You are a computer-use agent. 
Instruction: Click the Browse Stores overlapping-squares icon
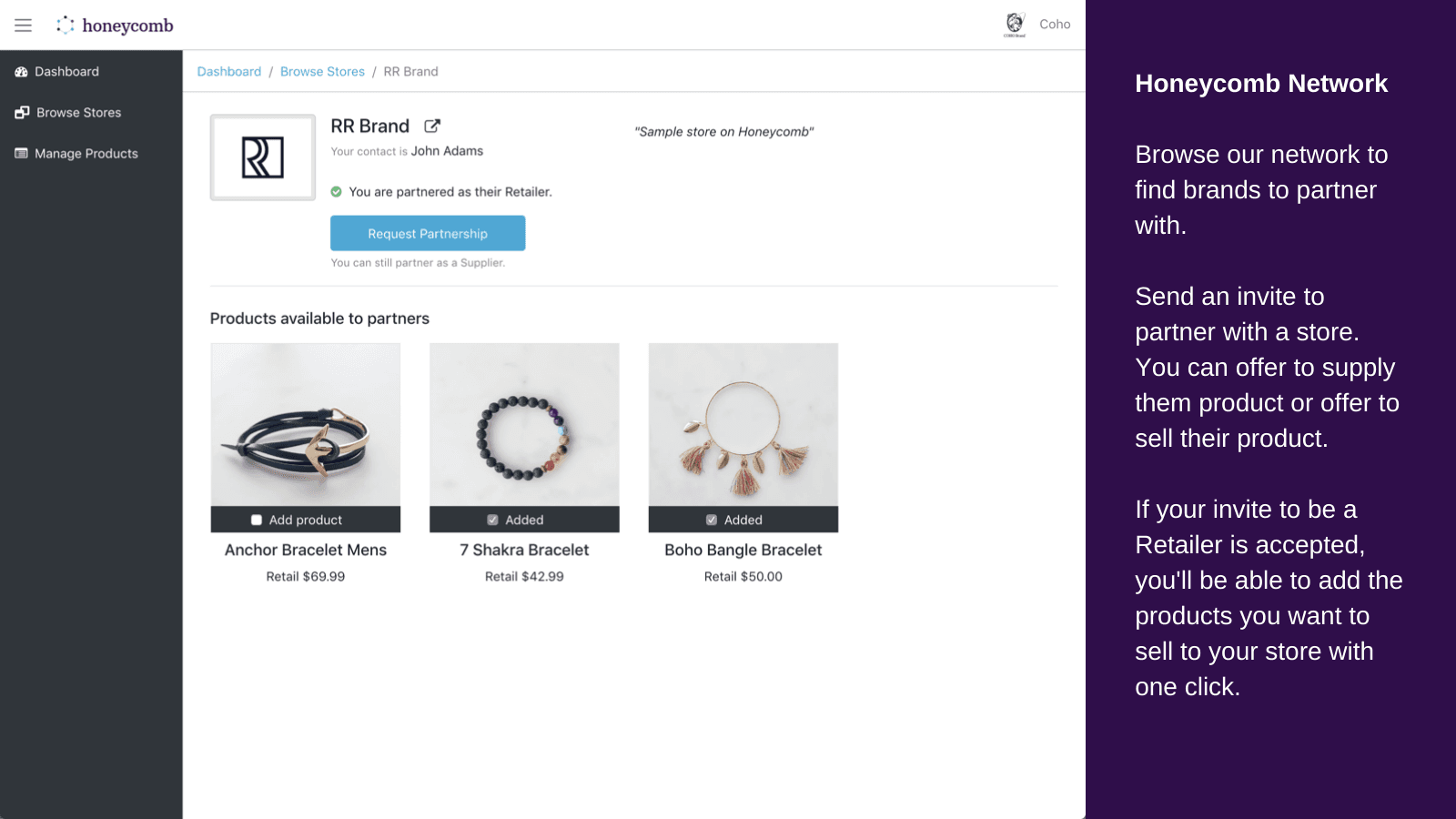(21, 112)
